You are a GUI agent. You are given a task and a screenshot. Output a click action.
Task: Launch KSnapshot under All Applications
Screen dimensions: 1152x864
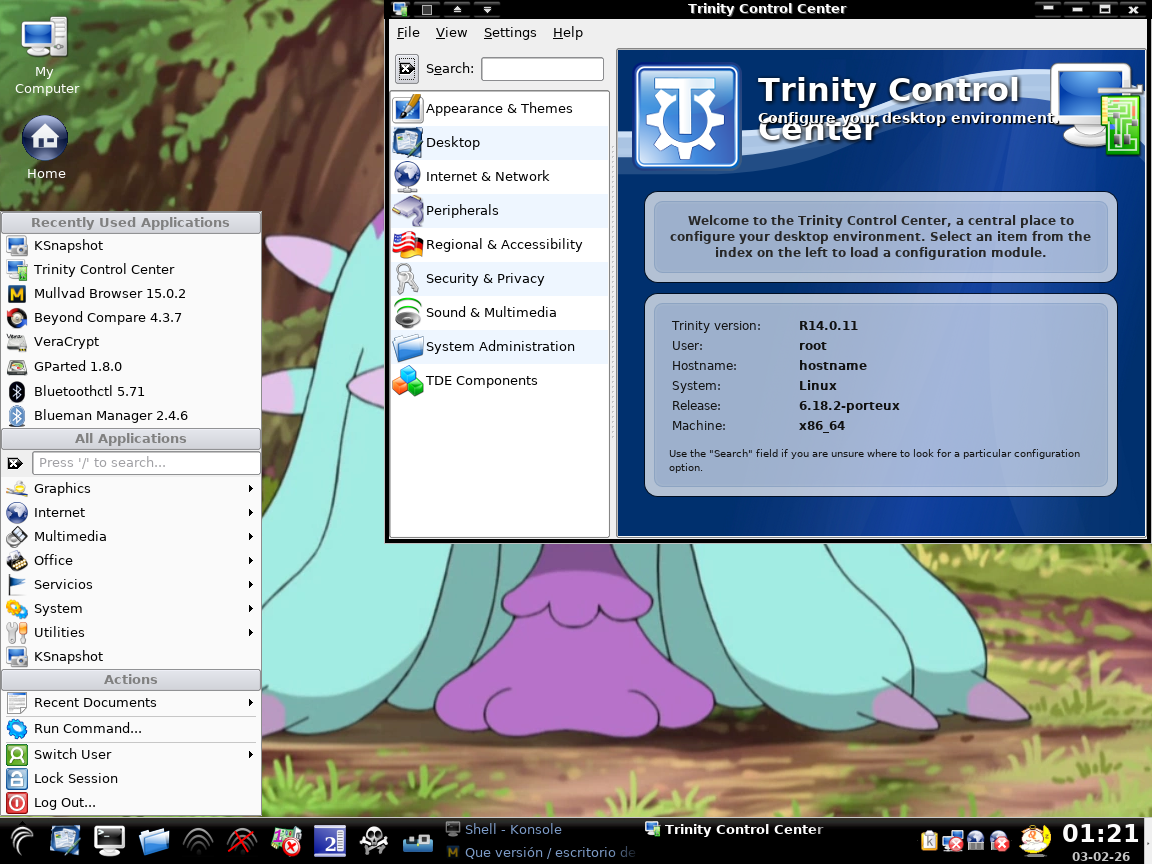click(x=131, y=657)
